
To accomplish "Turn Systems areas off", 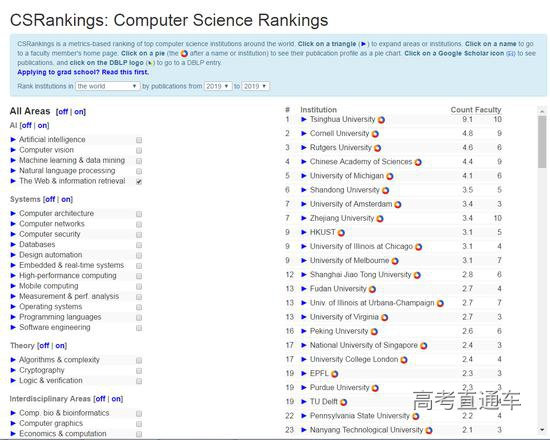I will coord(50,199).
